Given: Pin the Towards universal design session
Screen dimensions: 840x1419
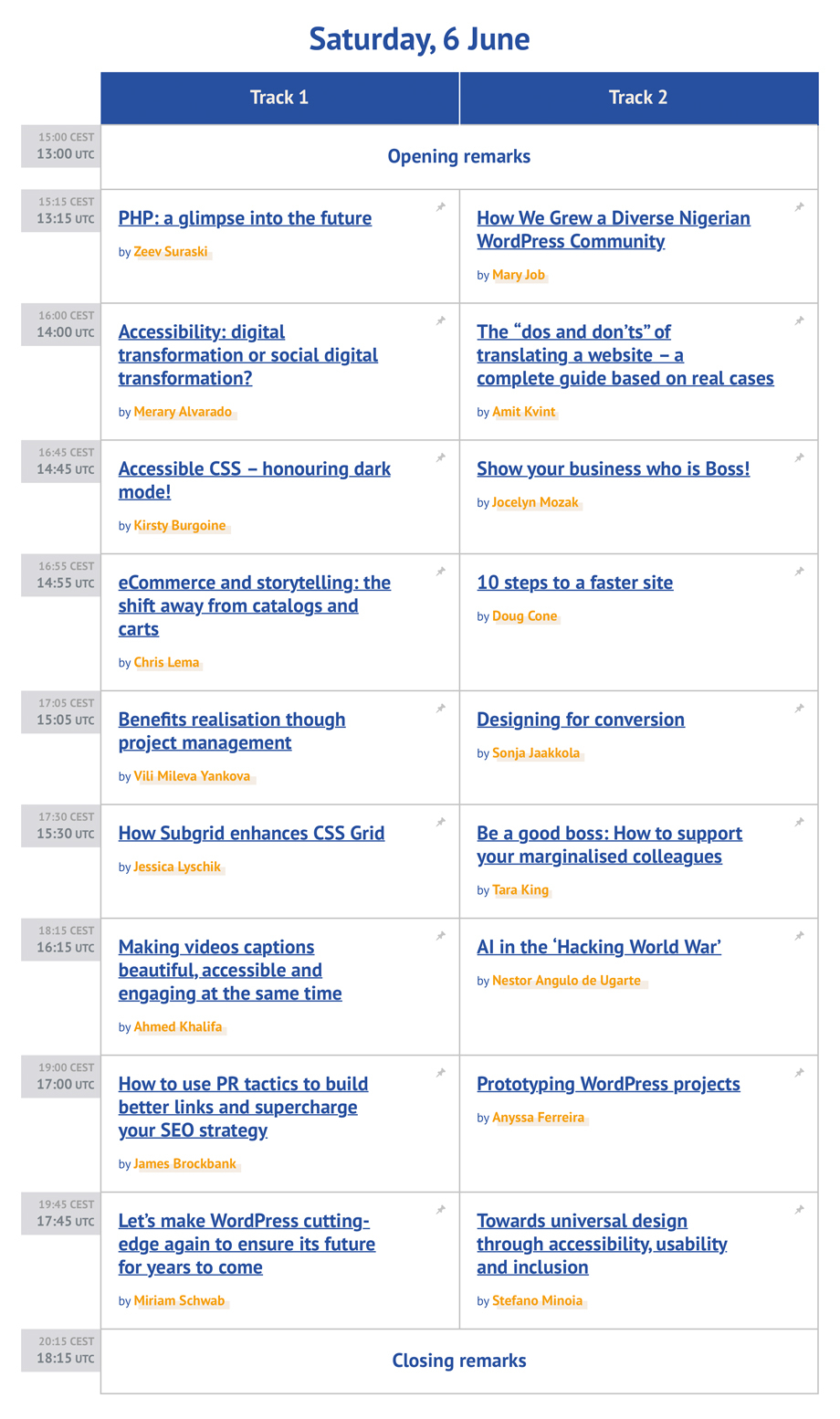Looking at the screenshot, I should (x=800, y=1210).
